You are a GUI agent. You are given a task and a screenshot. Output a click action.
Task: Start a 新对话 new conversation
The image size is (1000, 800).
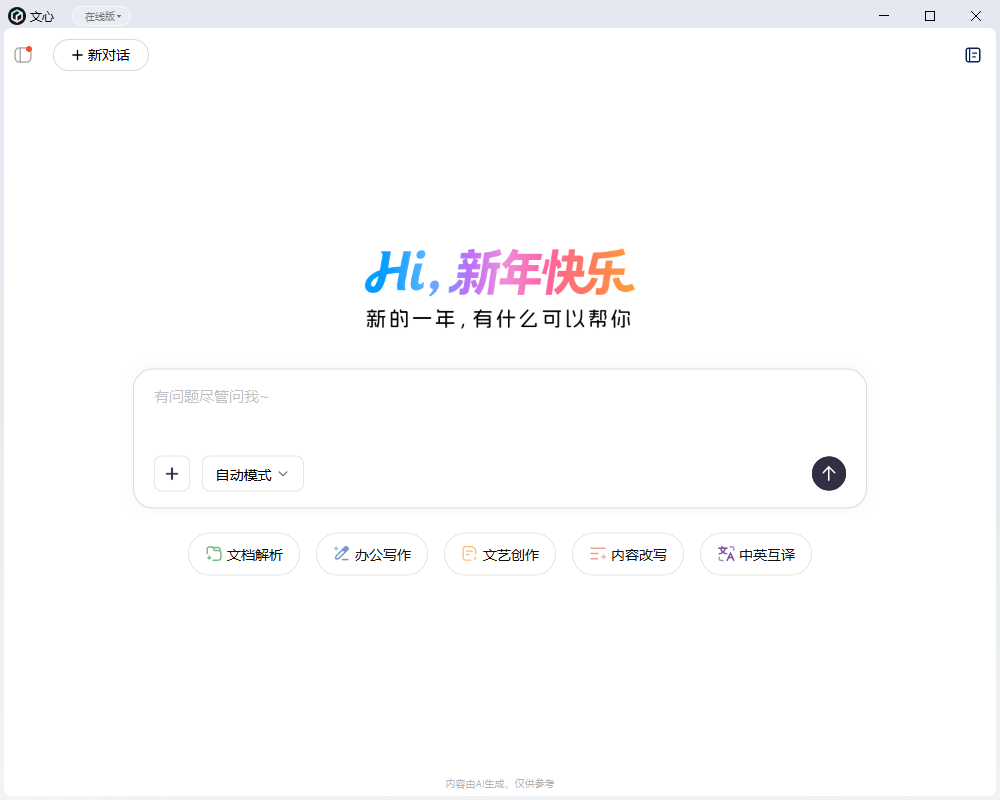point(100,55)
